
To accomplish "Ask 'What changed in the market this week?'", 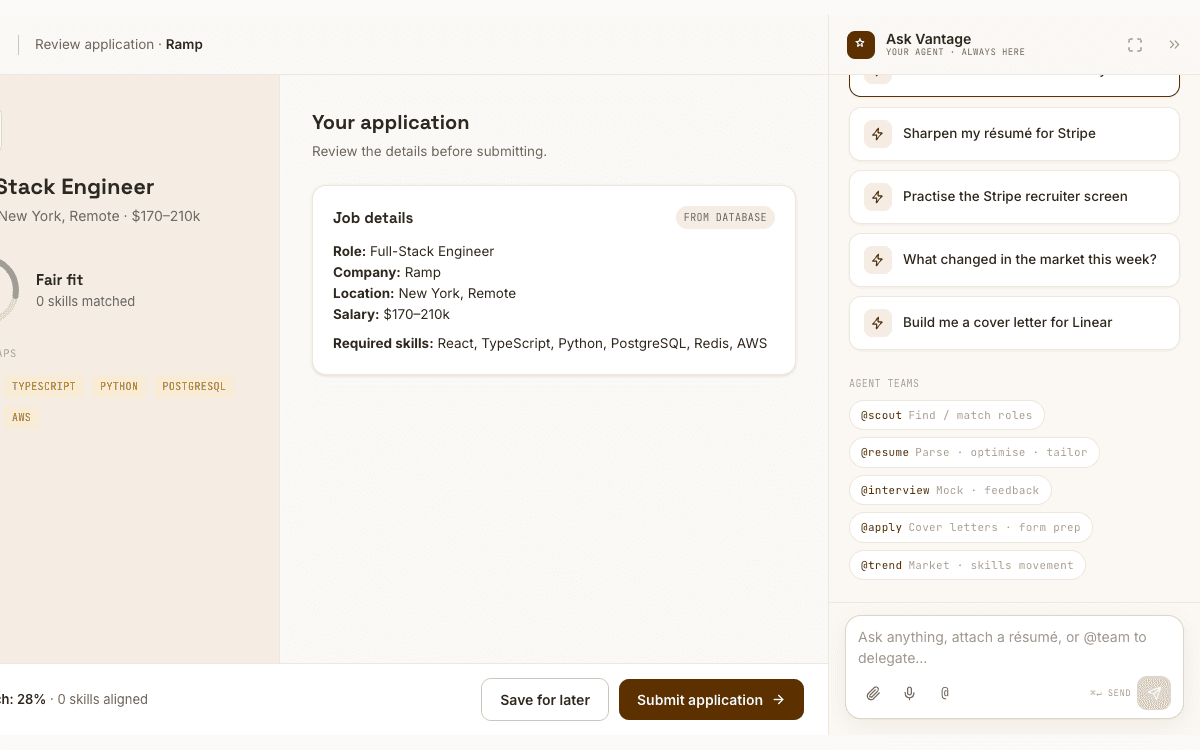I will click(x=1014, y=260).
